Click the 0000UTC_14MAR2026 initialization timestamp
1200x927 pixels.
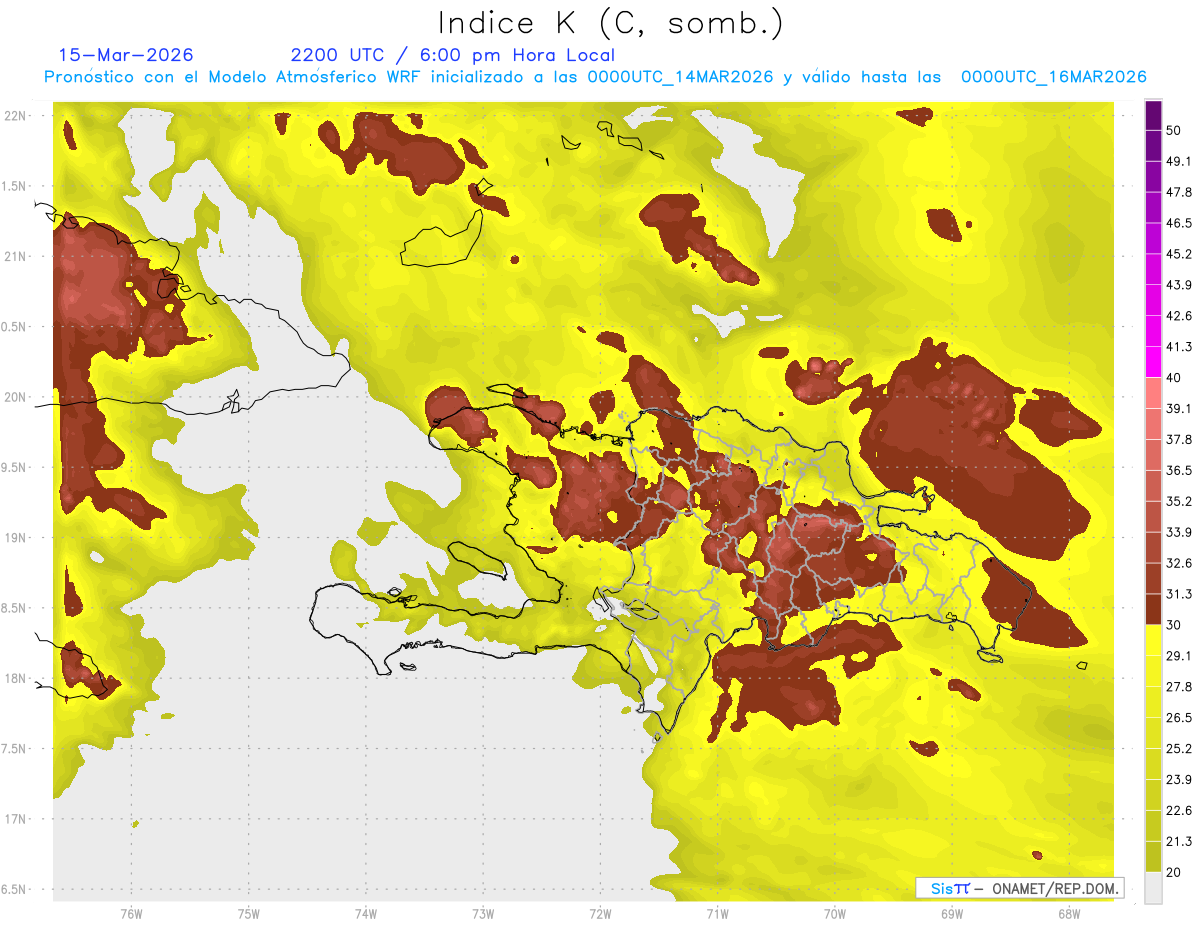[x=680, y=77]
